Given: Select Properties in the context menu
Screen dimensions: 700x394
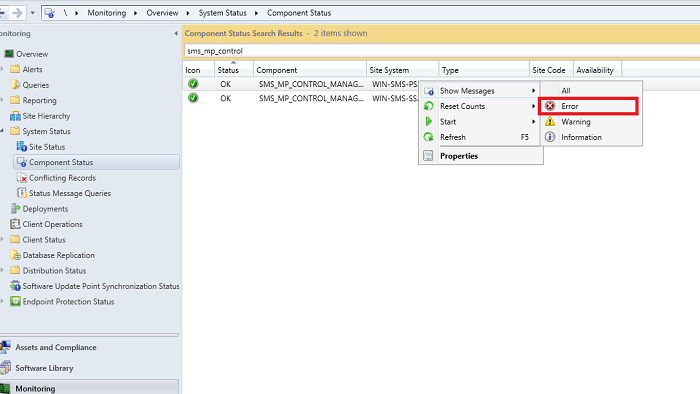Looking at the screenshot, I should [481, 156].
